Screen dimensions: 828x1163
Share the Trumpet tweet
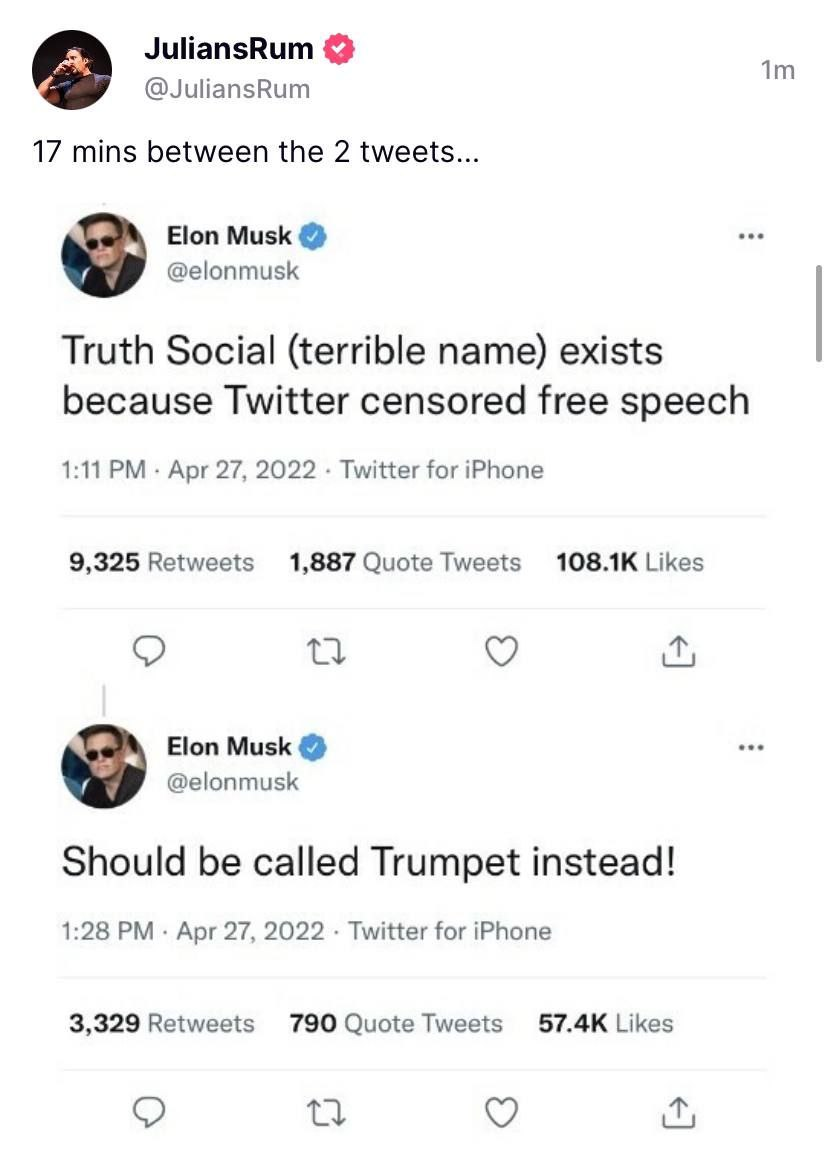[677, 1112]
